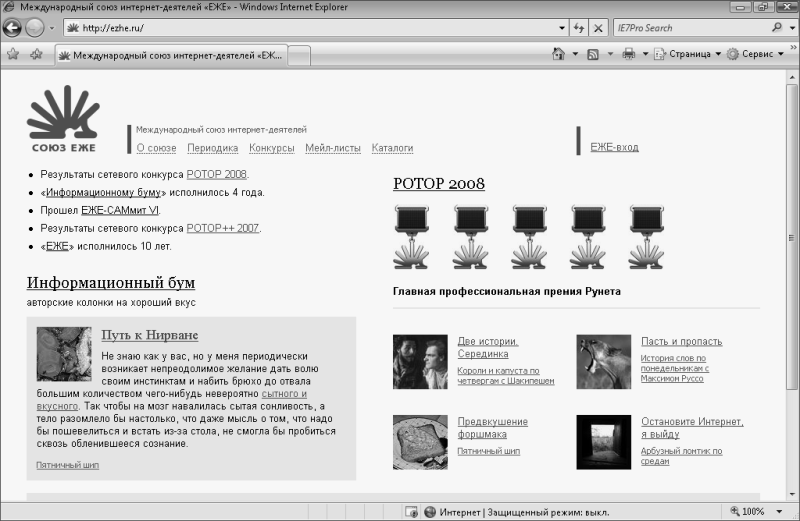
Task: Open the search provider dropdown arrow
Action: [792, 28]
